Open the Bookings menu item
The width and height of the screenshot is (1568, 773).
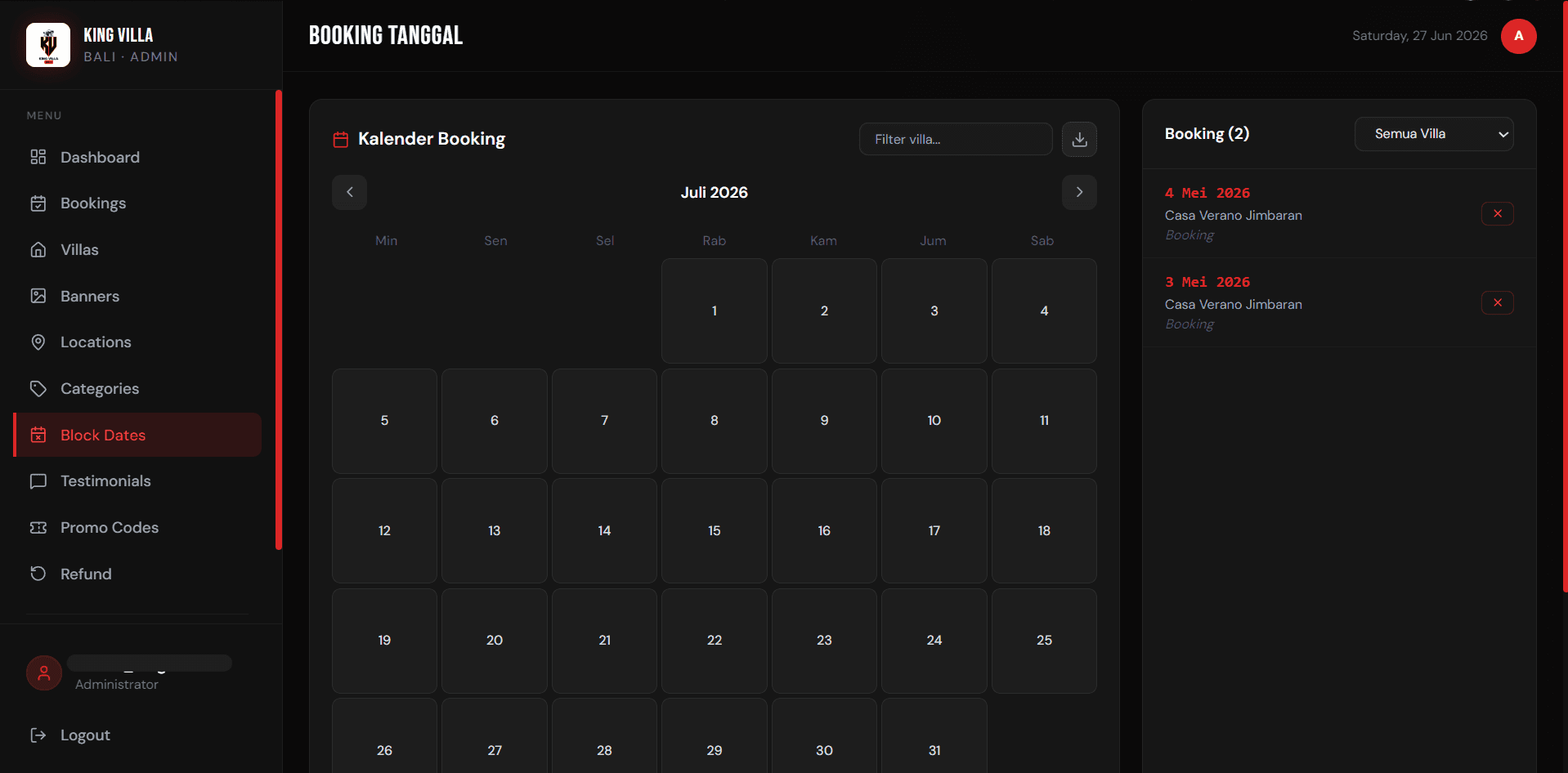click(137, 203)
